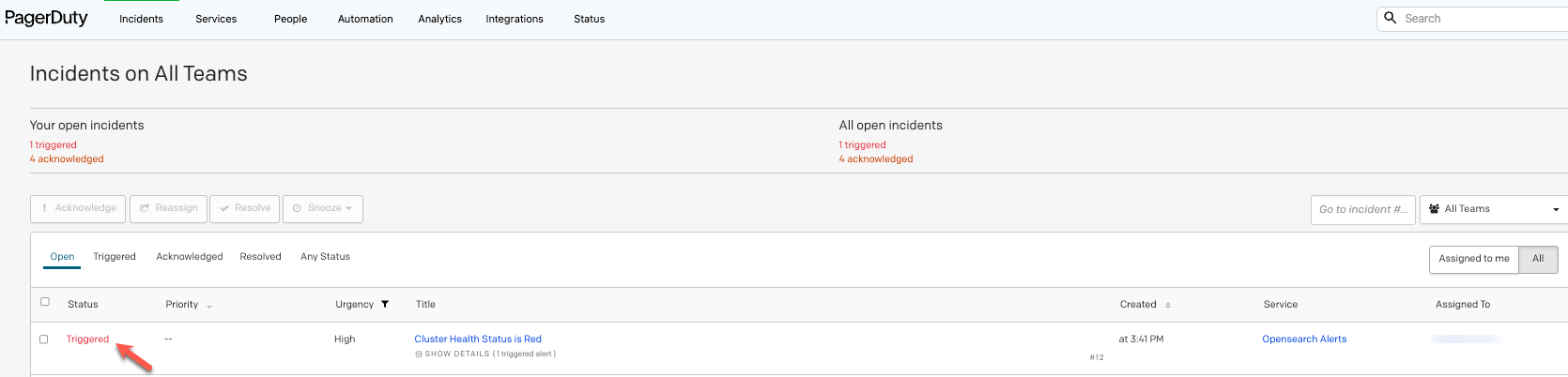Check the select-all incidents checkbox
The height and width of the screenshot is (377, 1568).
(44, 302)
